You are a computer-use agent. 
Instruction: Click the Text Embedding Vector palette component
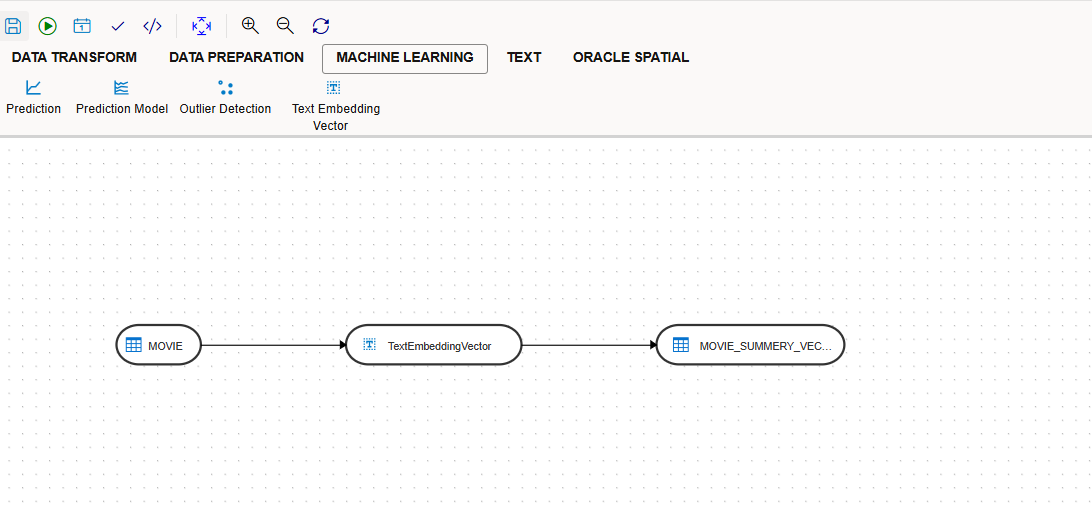(334, 104)
